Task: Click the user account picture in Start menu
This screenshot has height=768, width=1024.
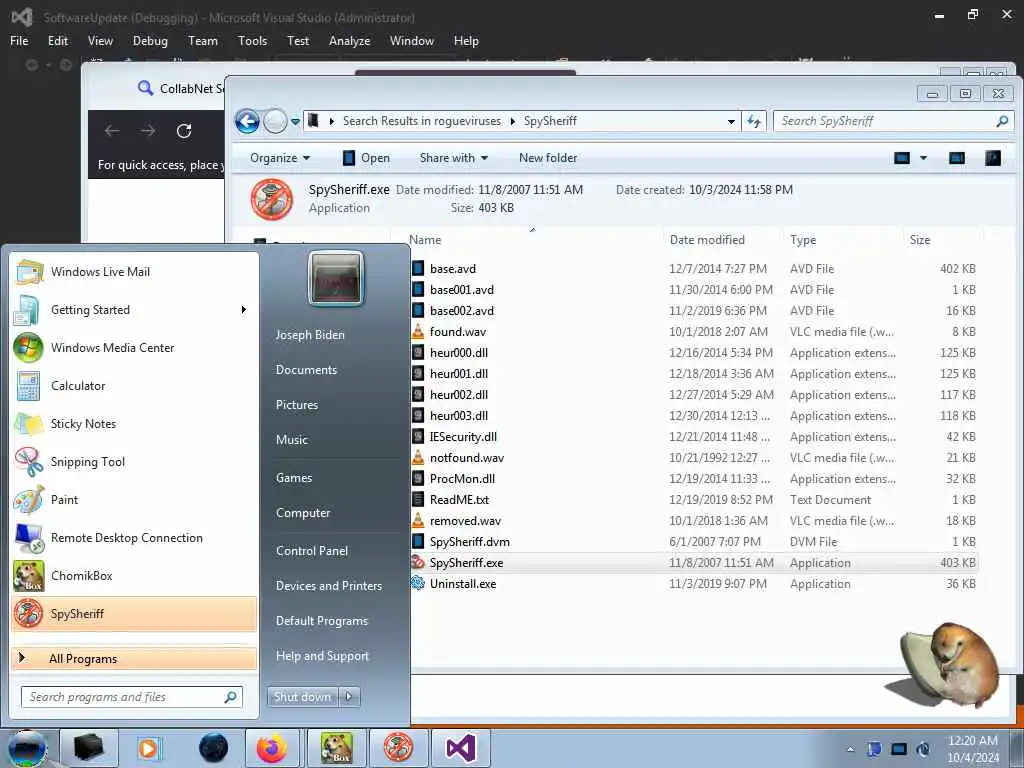Action: coord(336,278)
